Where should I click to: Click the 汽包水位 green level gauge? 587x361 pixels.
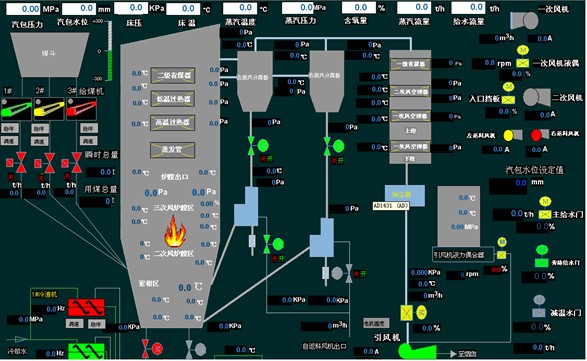point(110,51)
